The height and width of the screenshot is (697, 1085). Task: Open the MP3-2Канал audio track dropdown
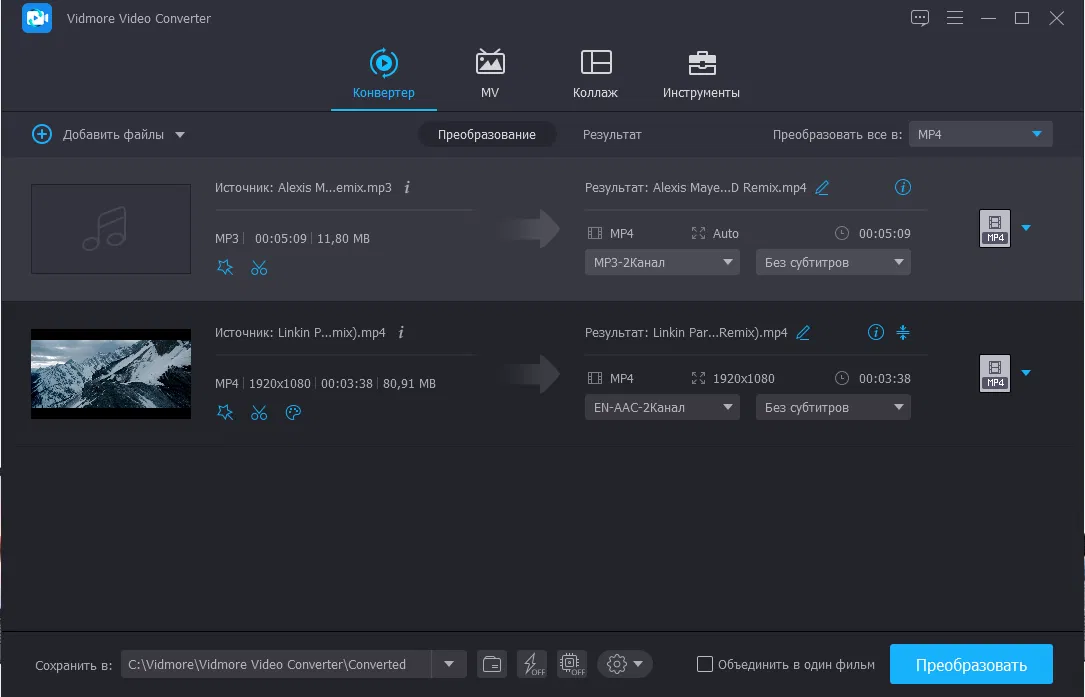point(662,262)
